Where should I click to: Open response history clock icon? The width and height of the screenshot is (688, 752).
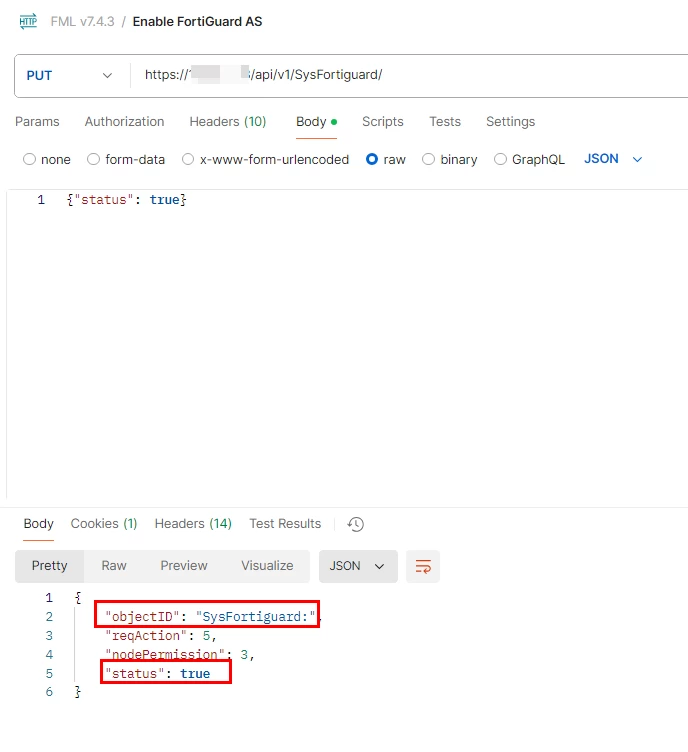pos(356,524)
